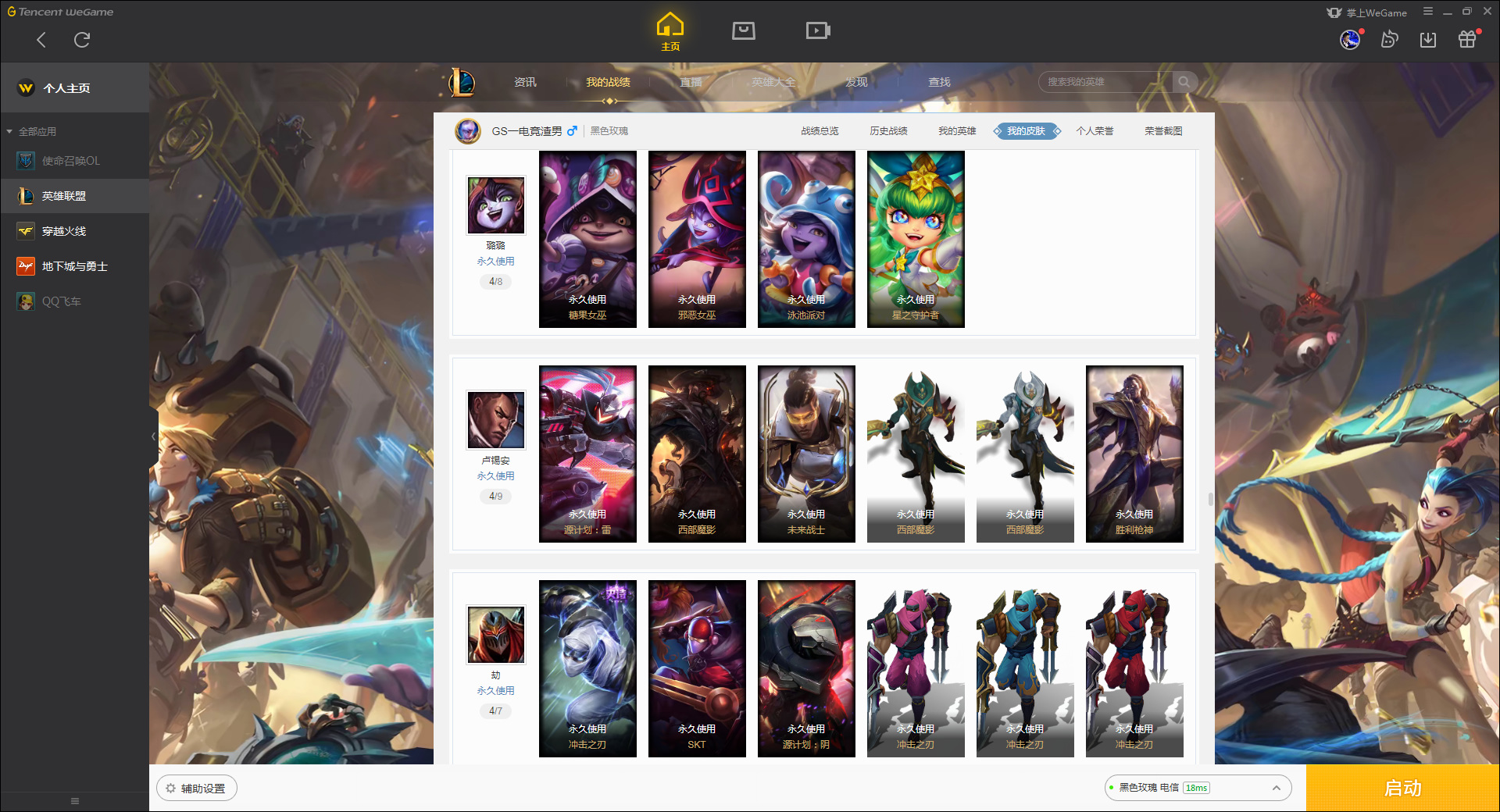The image size is (1500, 812).
Task: Open the 源计划：雷 skin card
Action: (x=587, y=454)
